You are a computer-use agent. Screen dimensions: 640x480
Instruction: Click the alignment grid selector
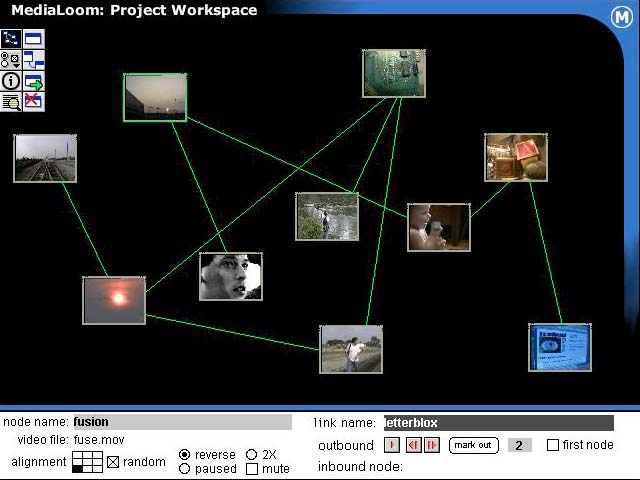click(87, 462)
